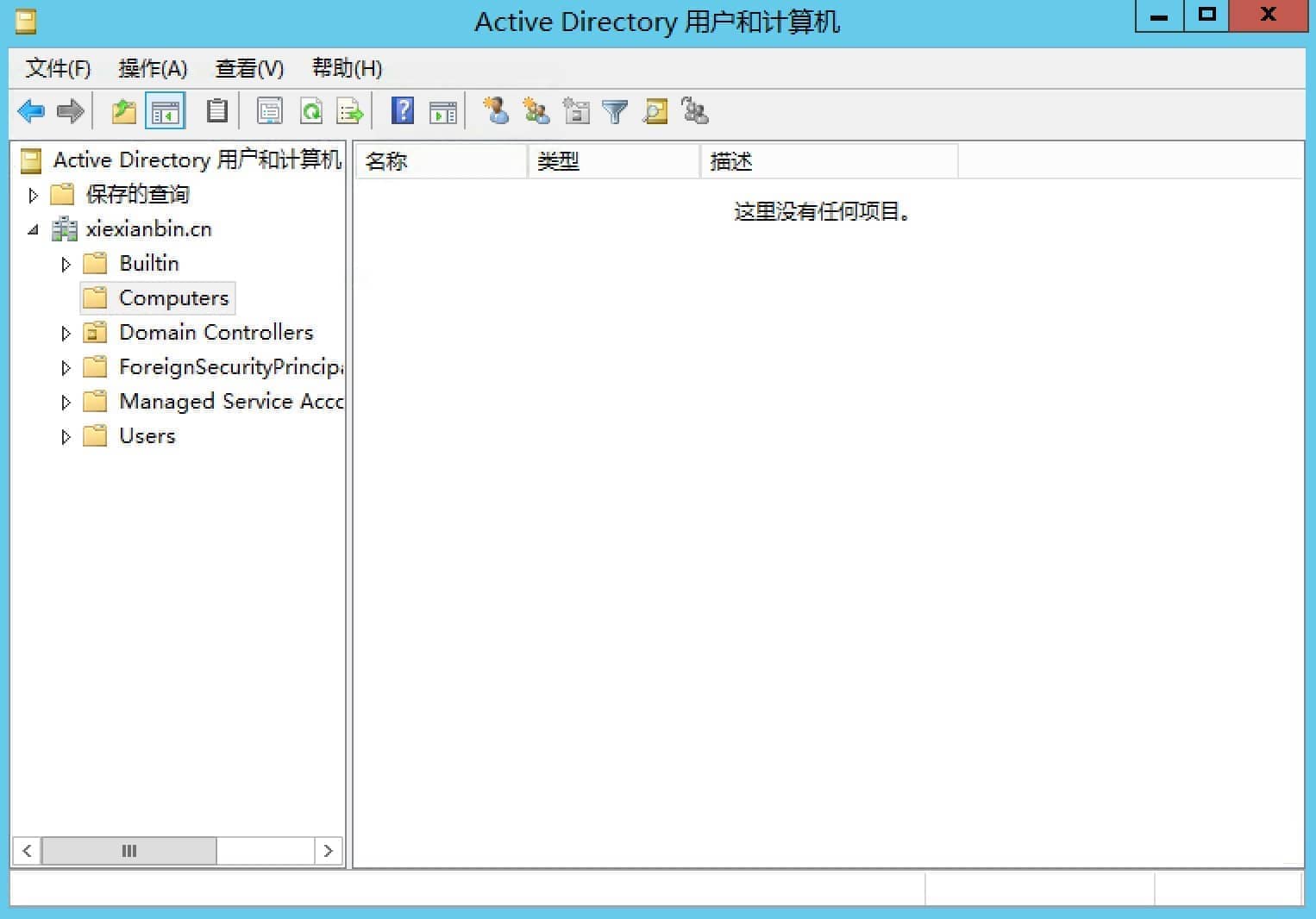Select the Users container
Screen dimensions: 1316x919
click(x=147, y=436)
